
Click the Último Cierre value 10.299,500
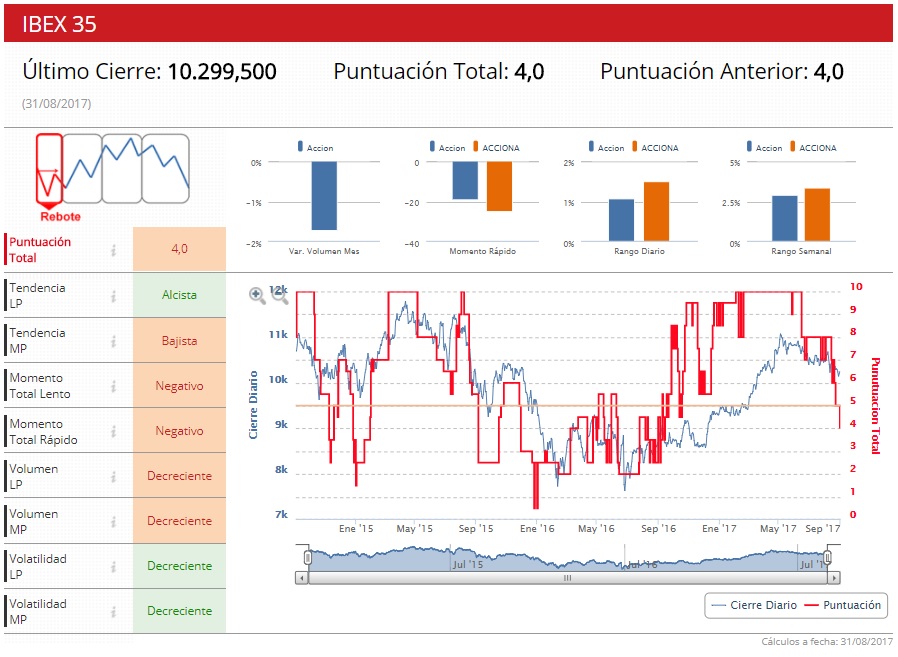pos(222,72)
